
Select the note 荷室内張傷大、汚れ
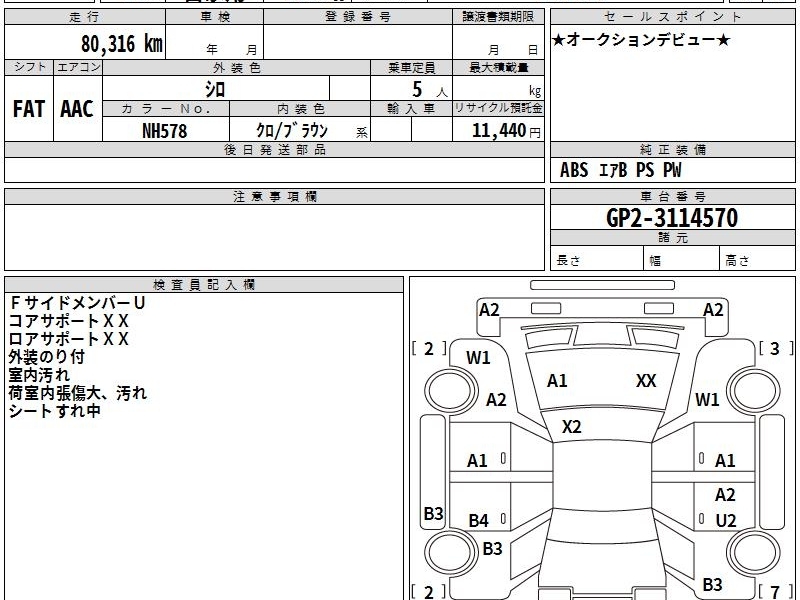(x=78, y=393)
